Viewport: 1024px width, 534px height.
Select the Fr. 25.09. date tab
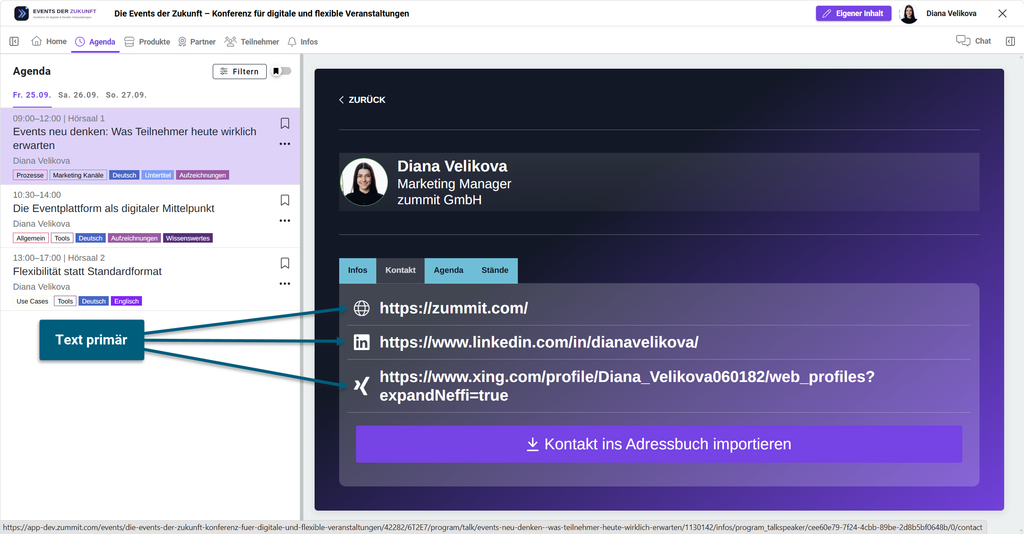[x=32, y=95]
